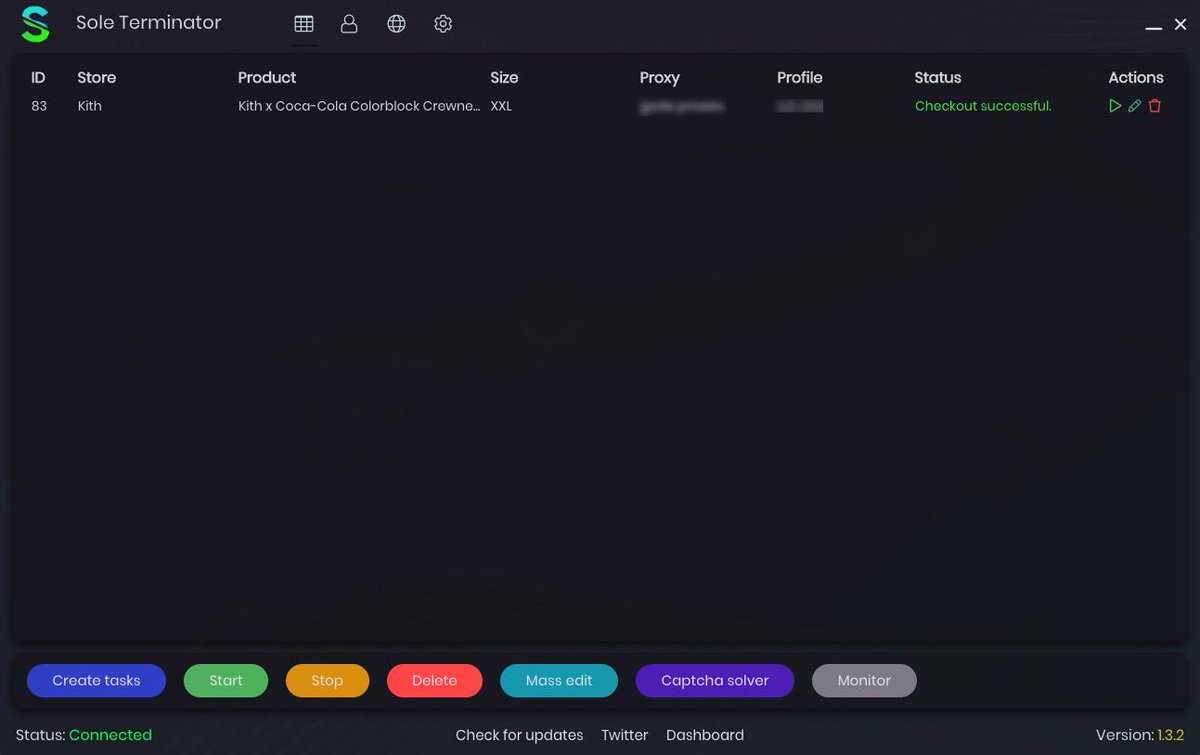1200x755 pixels.
Task: Select the Kith store cell
Action: (x=90, y=106)
